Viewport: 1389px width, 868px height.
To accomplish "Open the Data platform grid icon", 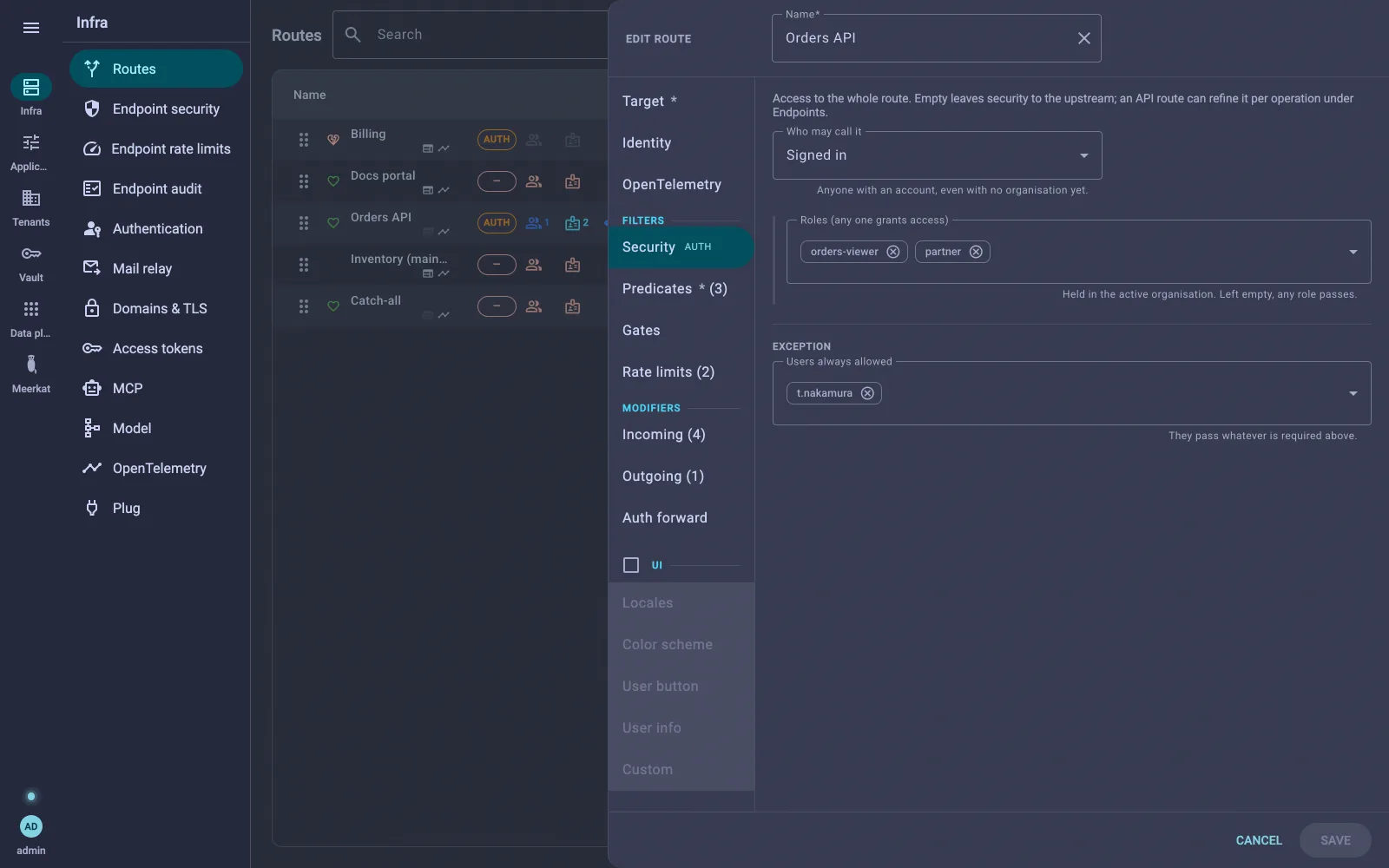I will [x=31, y=309].
